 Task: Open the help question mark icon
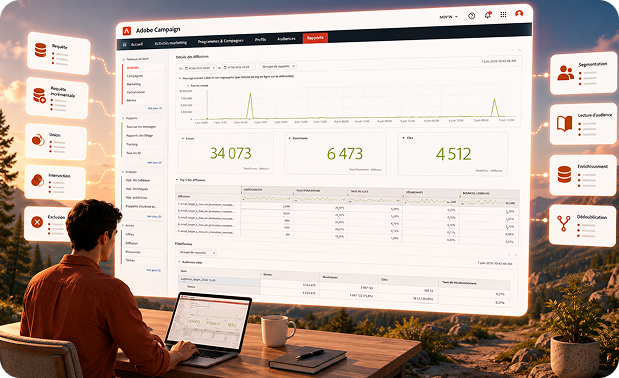pyautogui.click(x=471, y=16)
